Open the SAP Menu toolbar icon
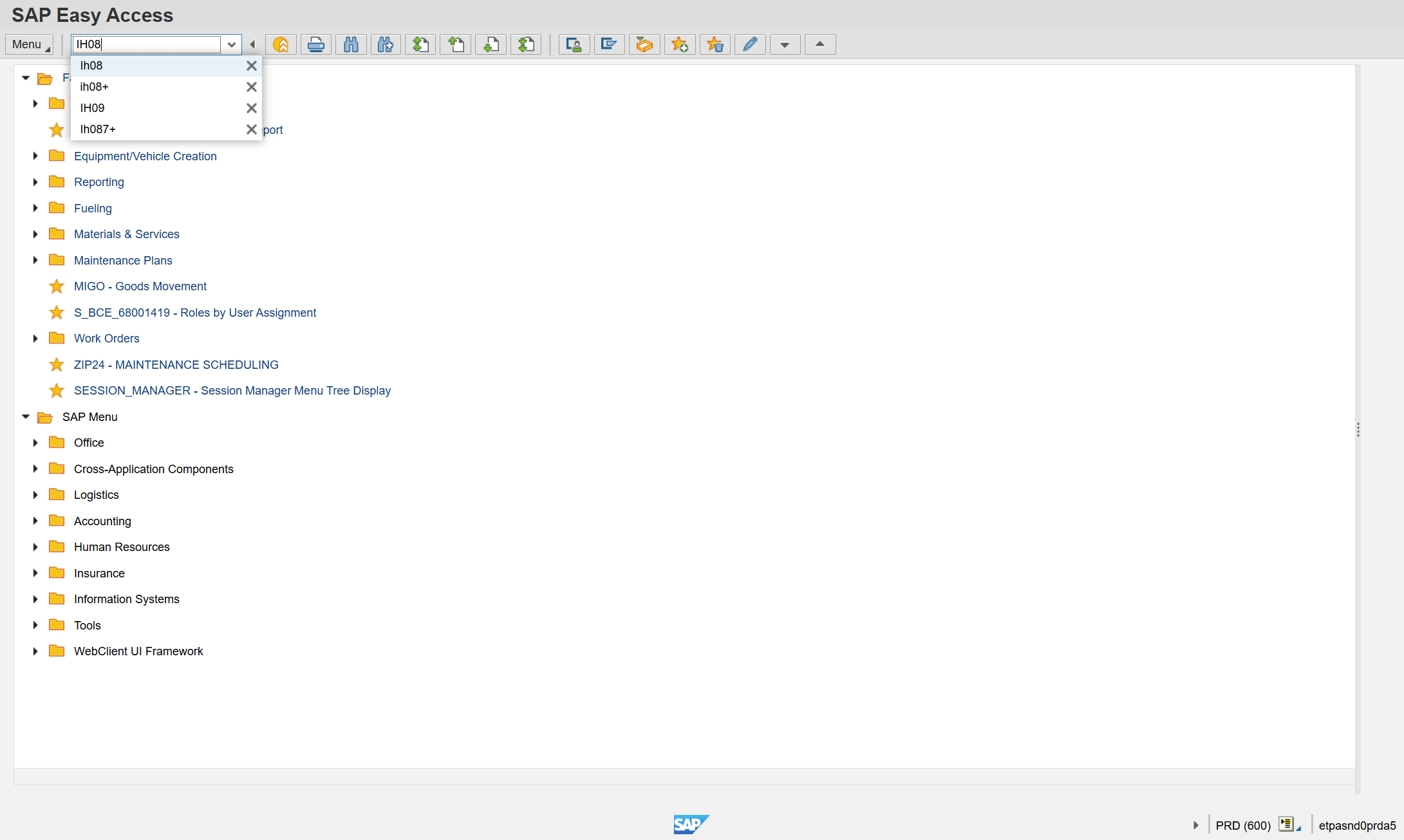 (609, 44)
